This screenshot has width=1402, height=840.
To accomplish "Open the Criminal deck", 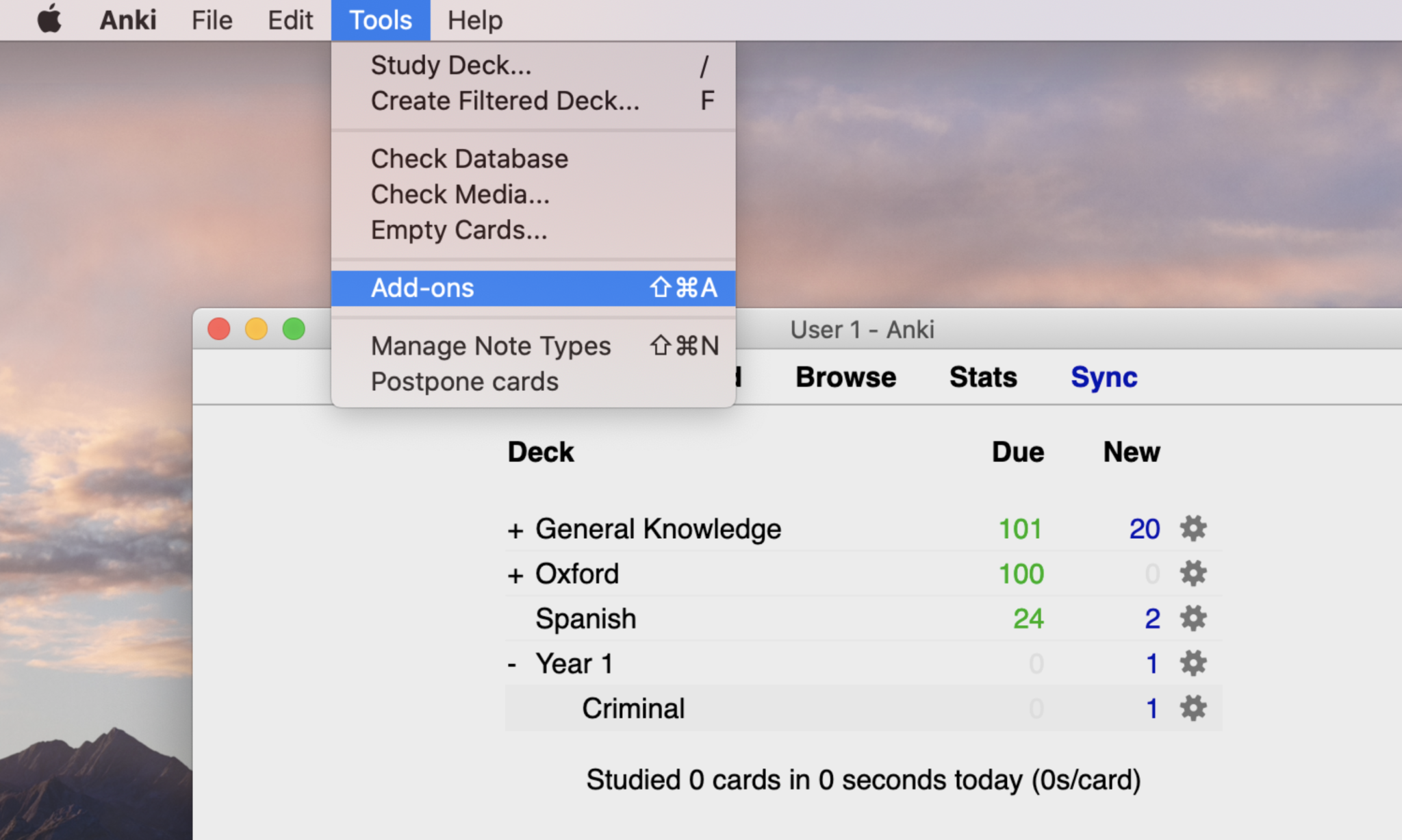I will click(x=633, y=709).
